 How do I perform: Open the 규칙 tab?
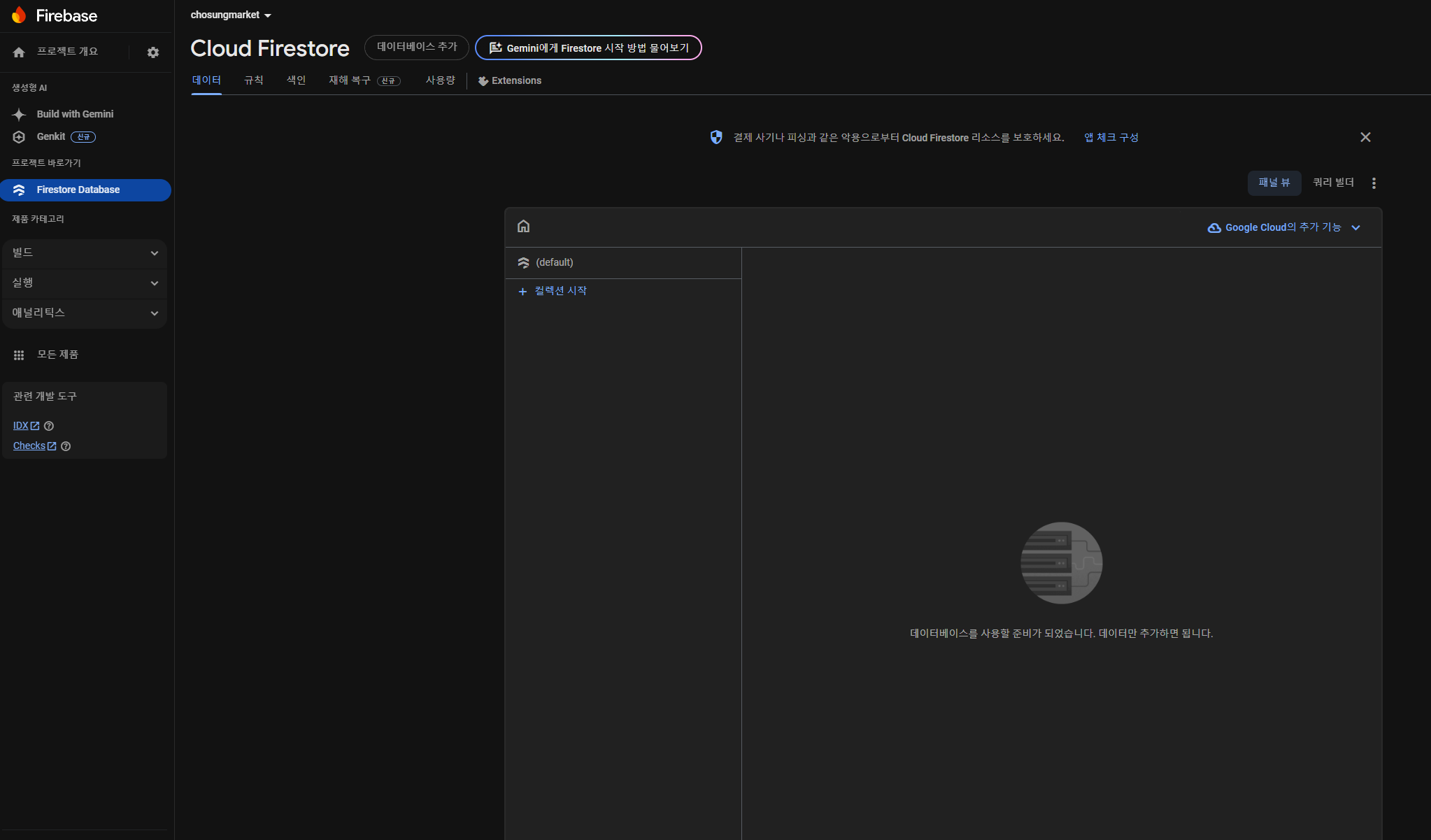(253, 80)
